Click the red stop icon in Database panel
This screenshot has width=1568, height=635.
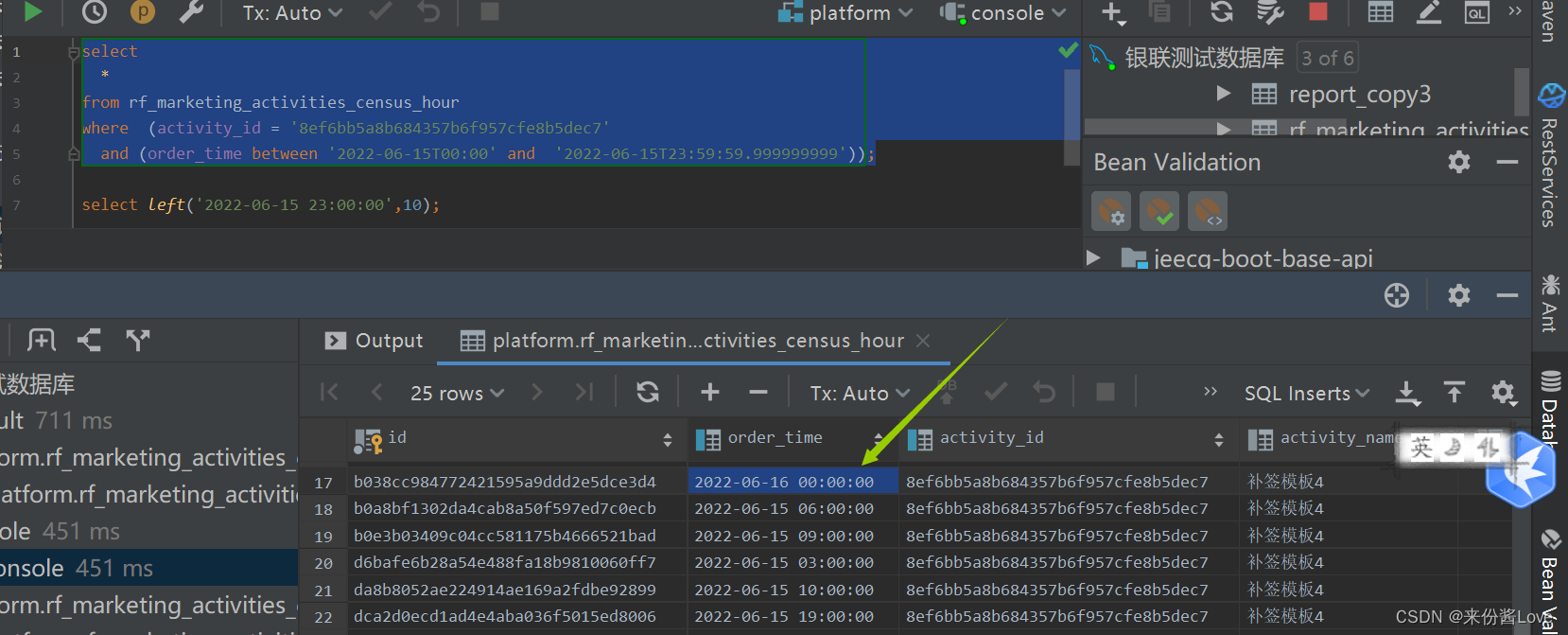pos(1317,11)
